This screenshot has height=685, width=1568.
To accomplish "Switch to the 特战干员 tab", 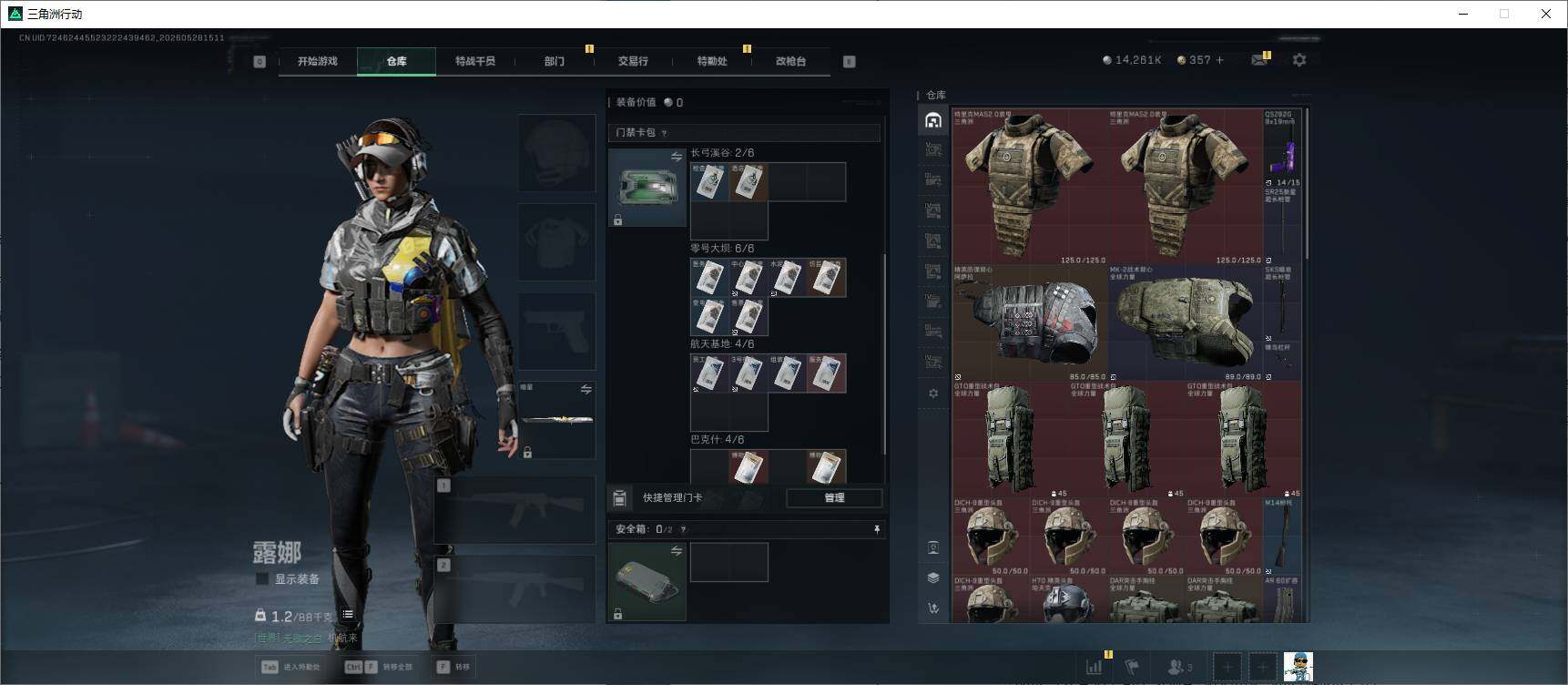I will [x=475, y=61].
